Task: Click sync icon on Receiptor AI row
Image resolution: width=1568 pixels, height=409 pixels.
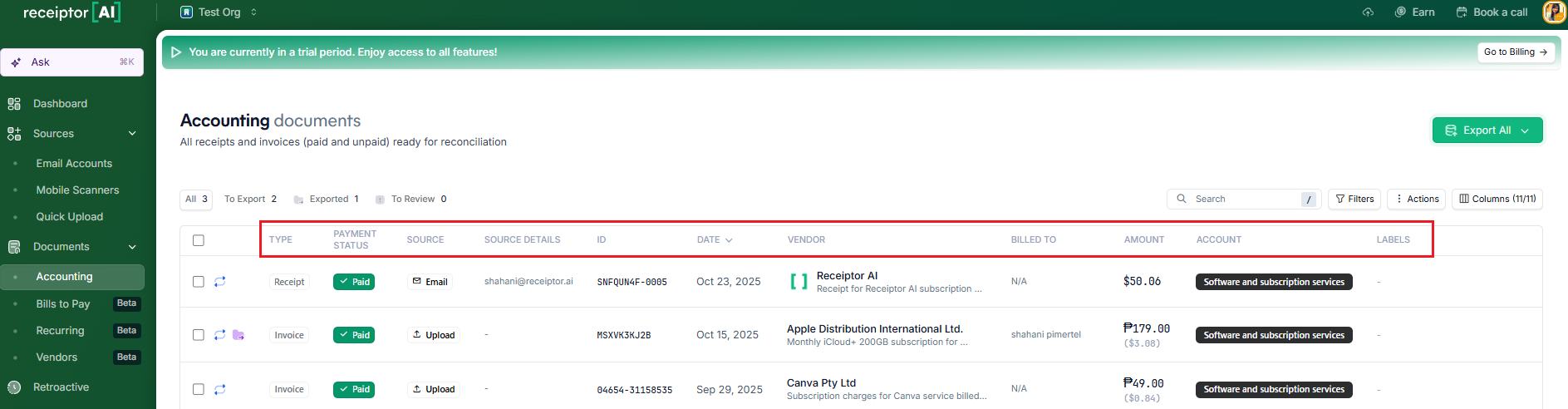Action: point(220,282)
